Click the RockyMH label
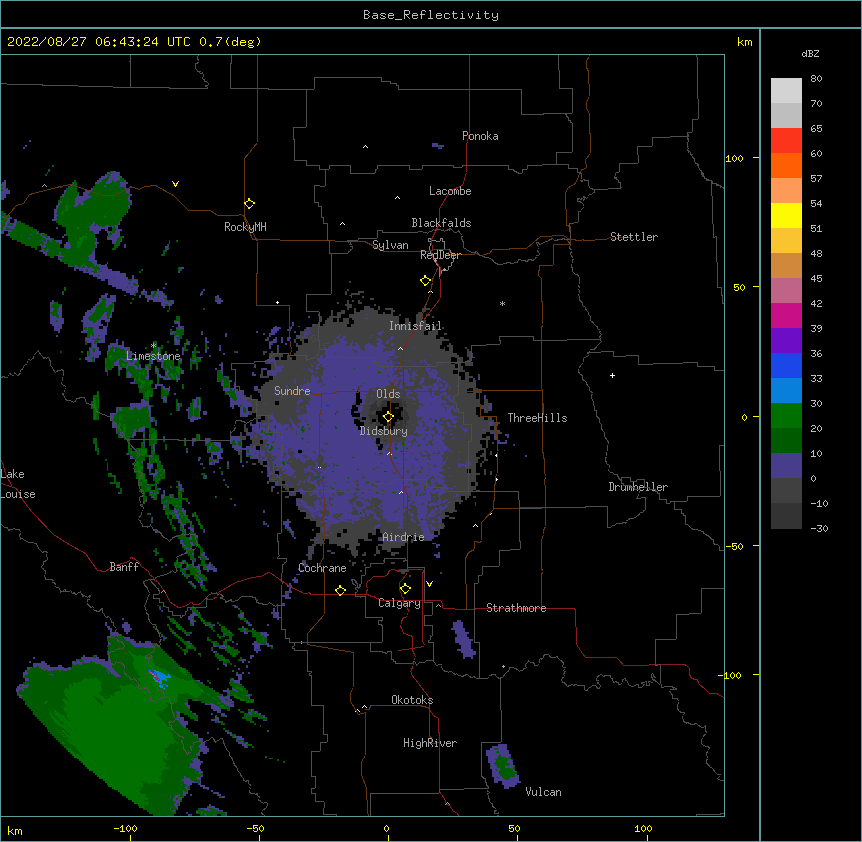This screenshot has height=842, width=862. pos(245,227)
